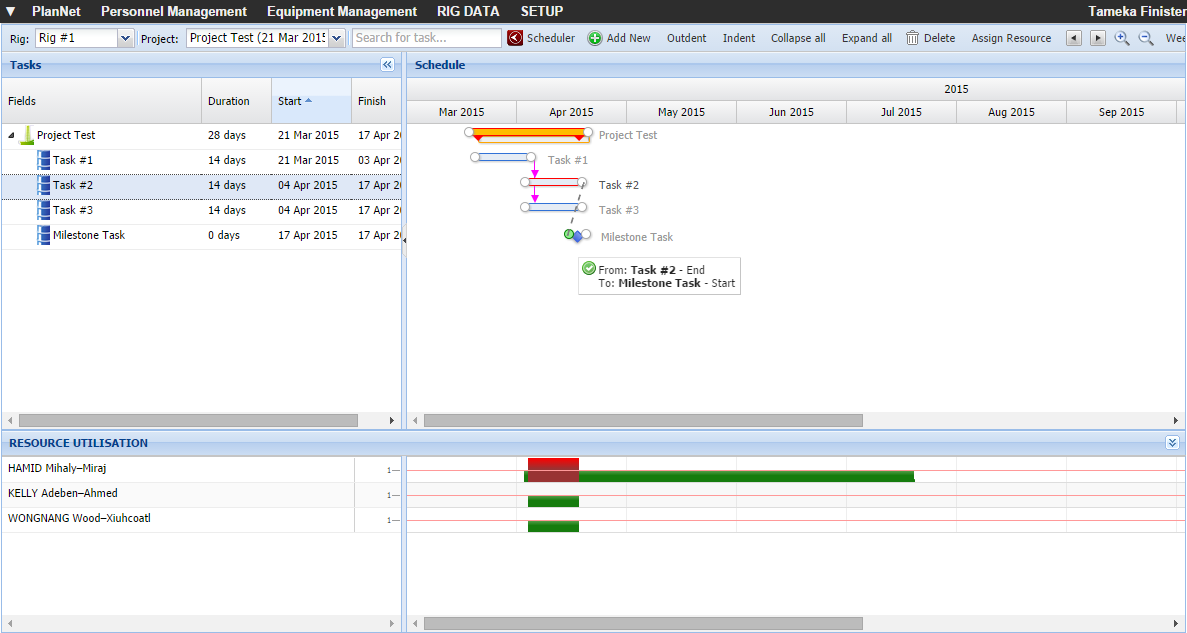Open the Personnel Management menu
This screenshot has width=1187, height=633.
pyautogui.click(x=172, y=11)
